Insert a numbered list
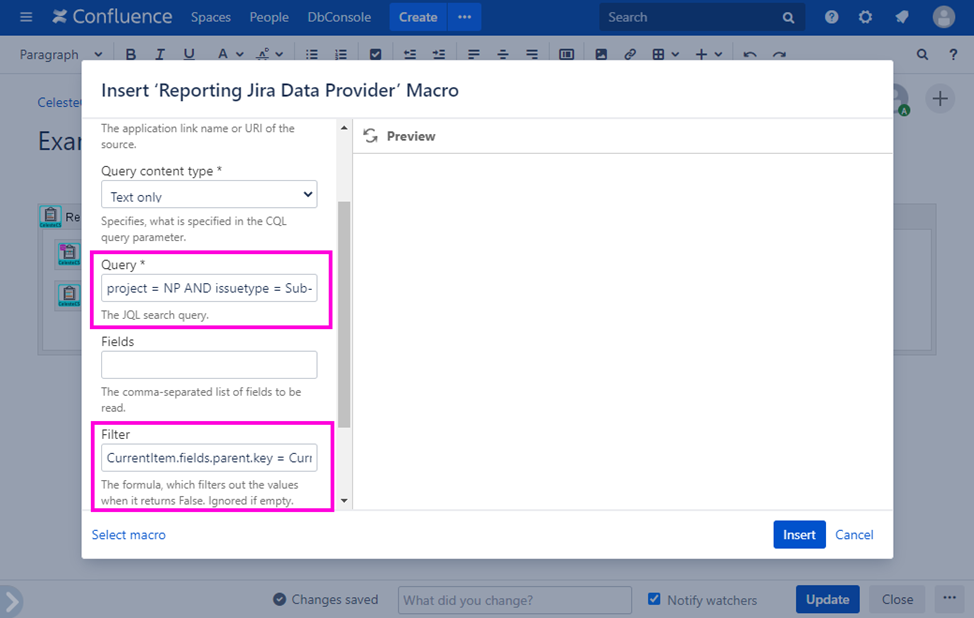974x618 pixels. click(x=341, y=55)
